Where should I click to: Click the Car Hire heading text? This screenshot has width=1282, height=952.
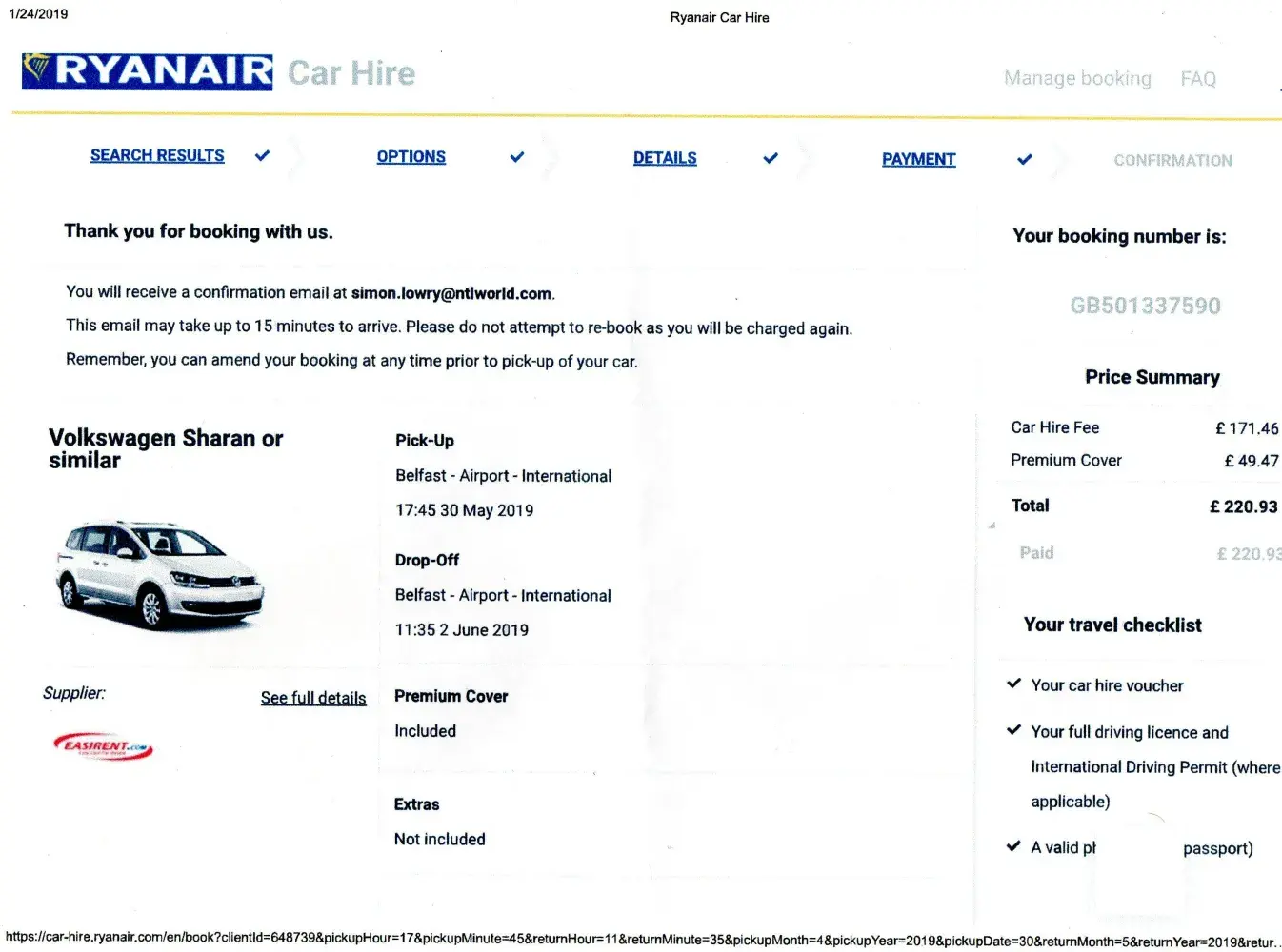351,73
